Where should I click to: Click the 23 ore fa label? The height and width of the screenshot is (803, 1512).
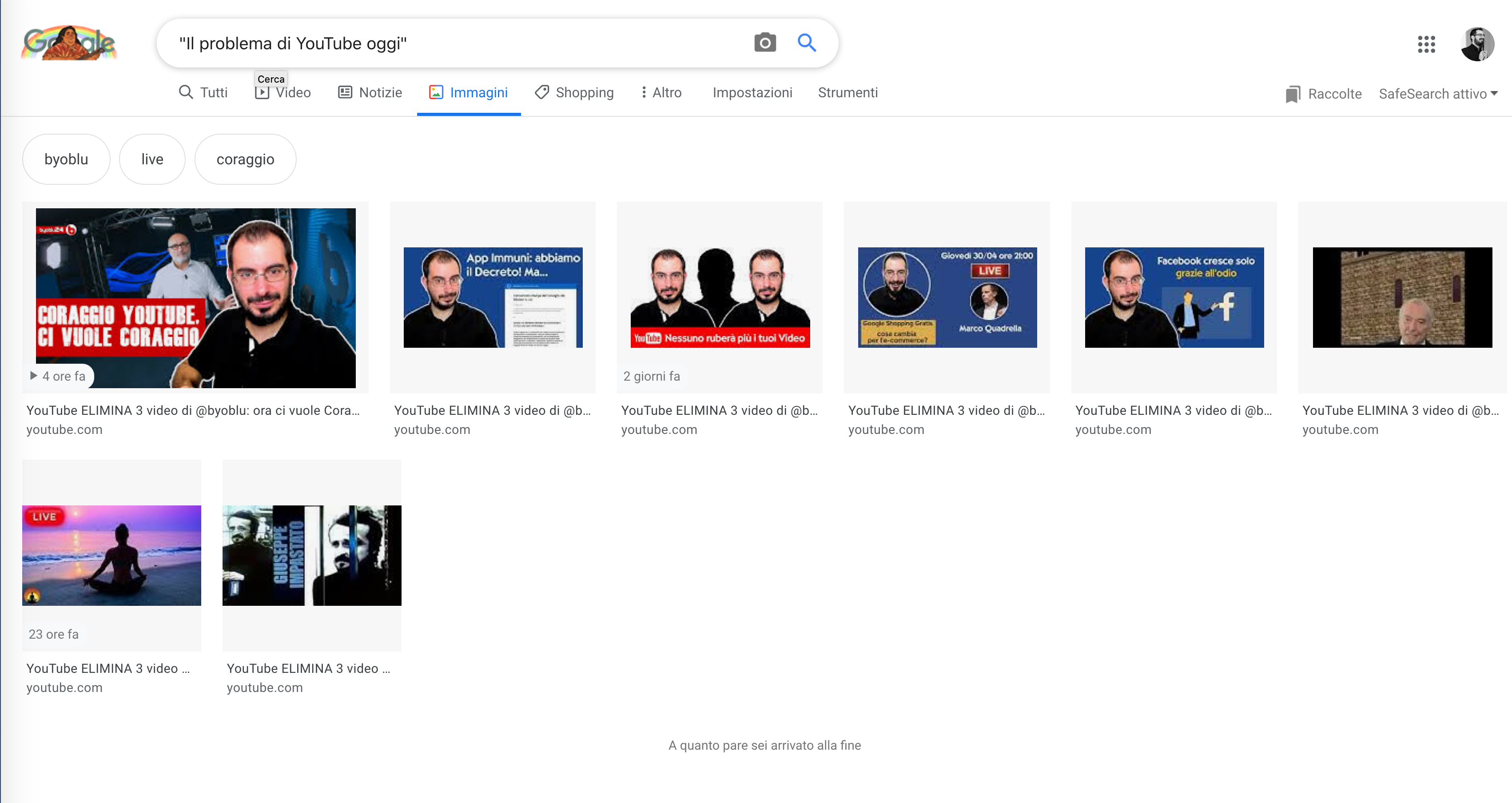[53, 634]
